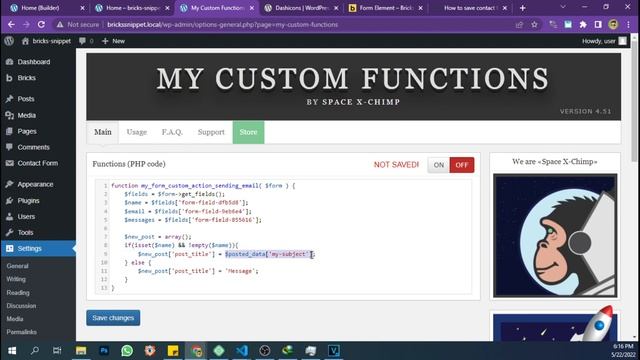Turn custom functions OFF
640x360 pixels.
coord(462,165)
